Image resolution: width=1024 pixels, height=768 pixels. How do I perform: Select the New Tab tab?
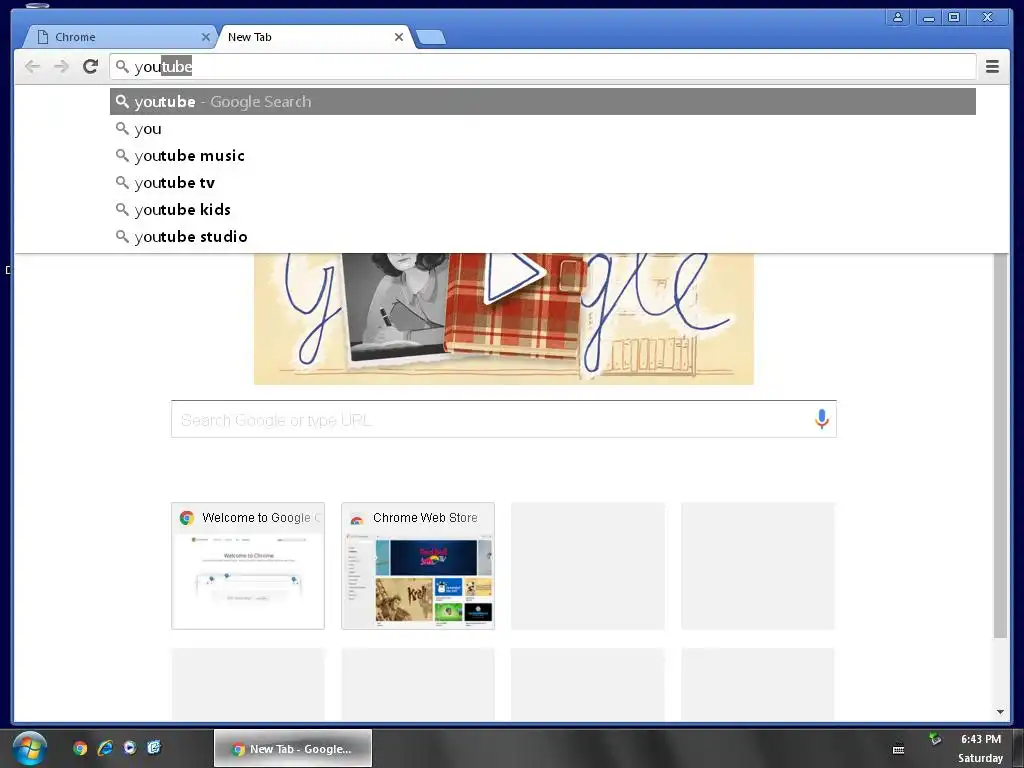tap(313, 37)
